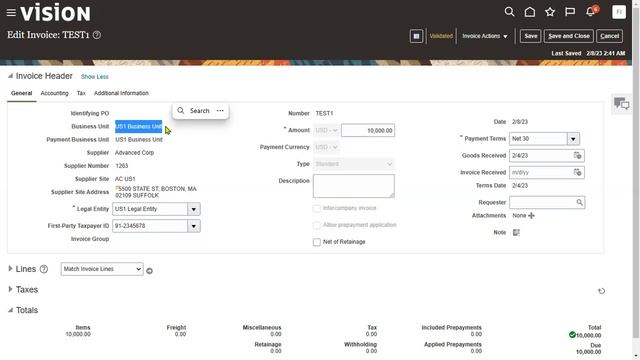Add attachment with plus icon
This screenshot has width=640, height=360.
coord(531,216)
